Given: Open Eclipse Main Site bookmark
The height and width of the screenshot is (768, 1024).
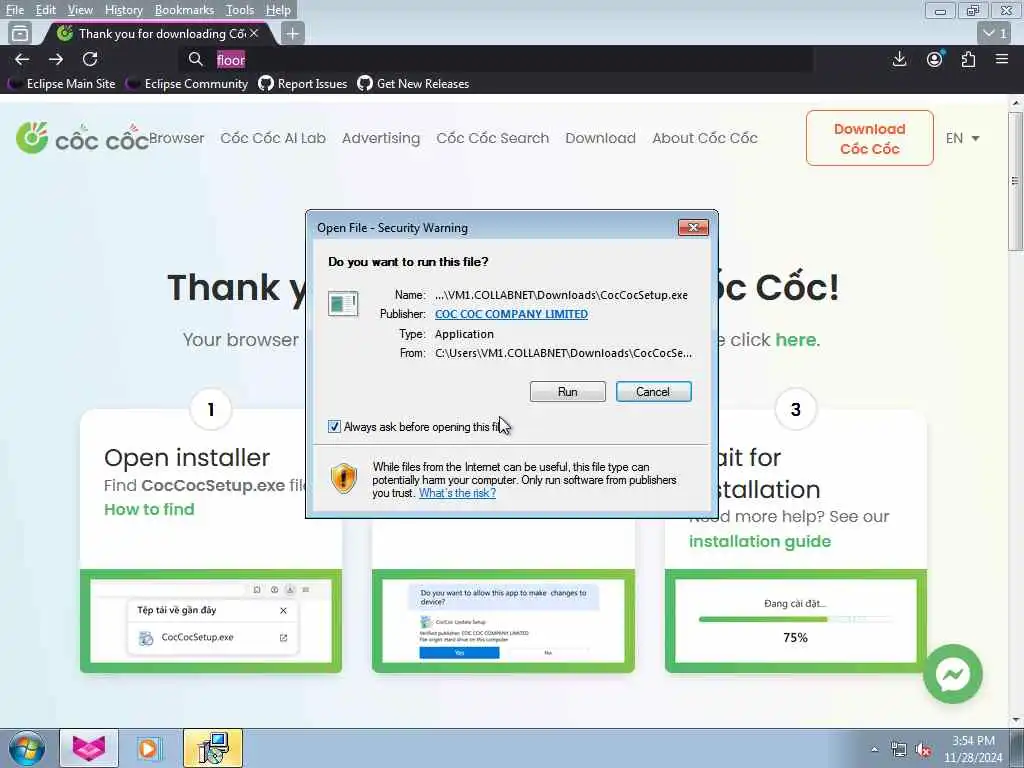Looking at the screenshot, I should [x=61, y=84].
